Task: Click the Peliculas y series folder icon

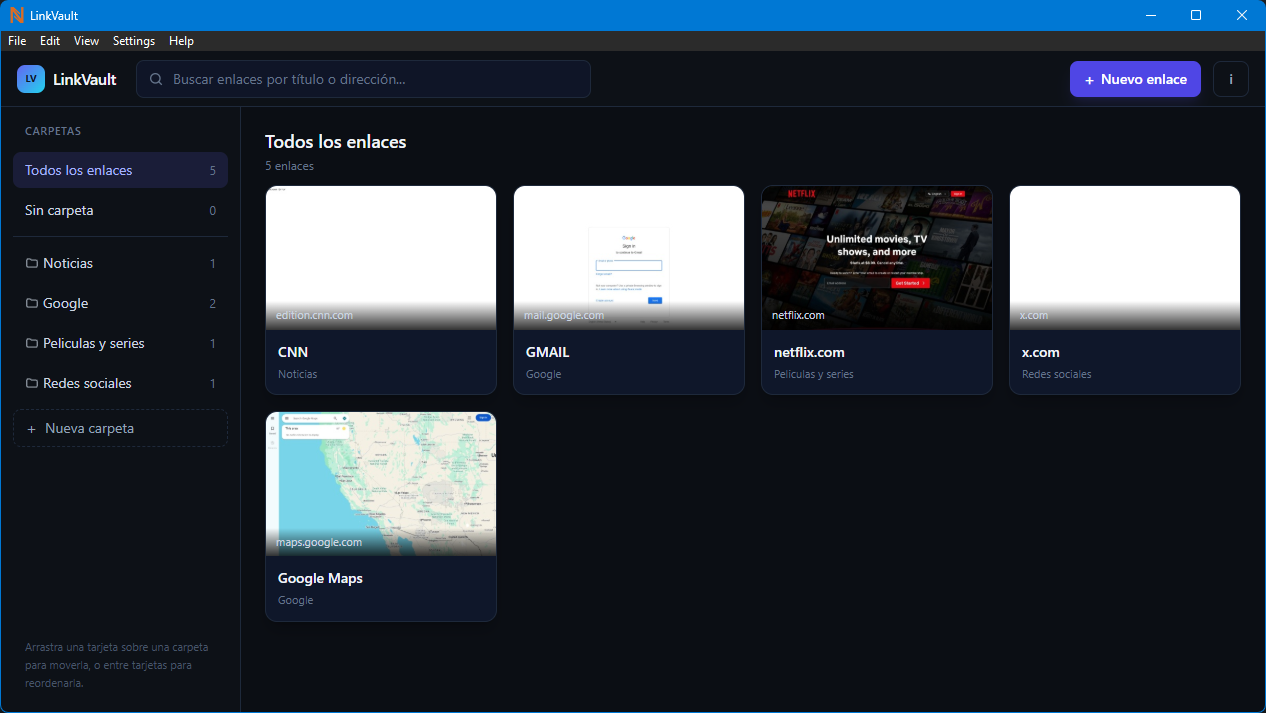Action: pos(32,343)
